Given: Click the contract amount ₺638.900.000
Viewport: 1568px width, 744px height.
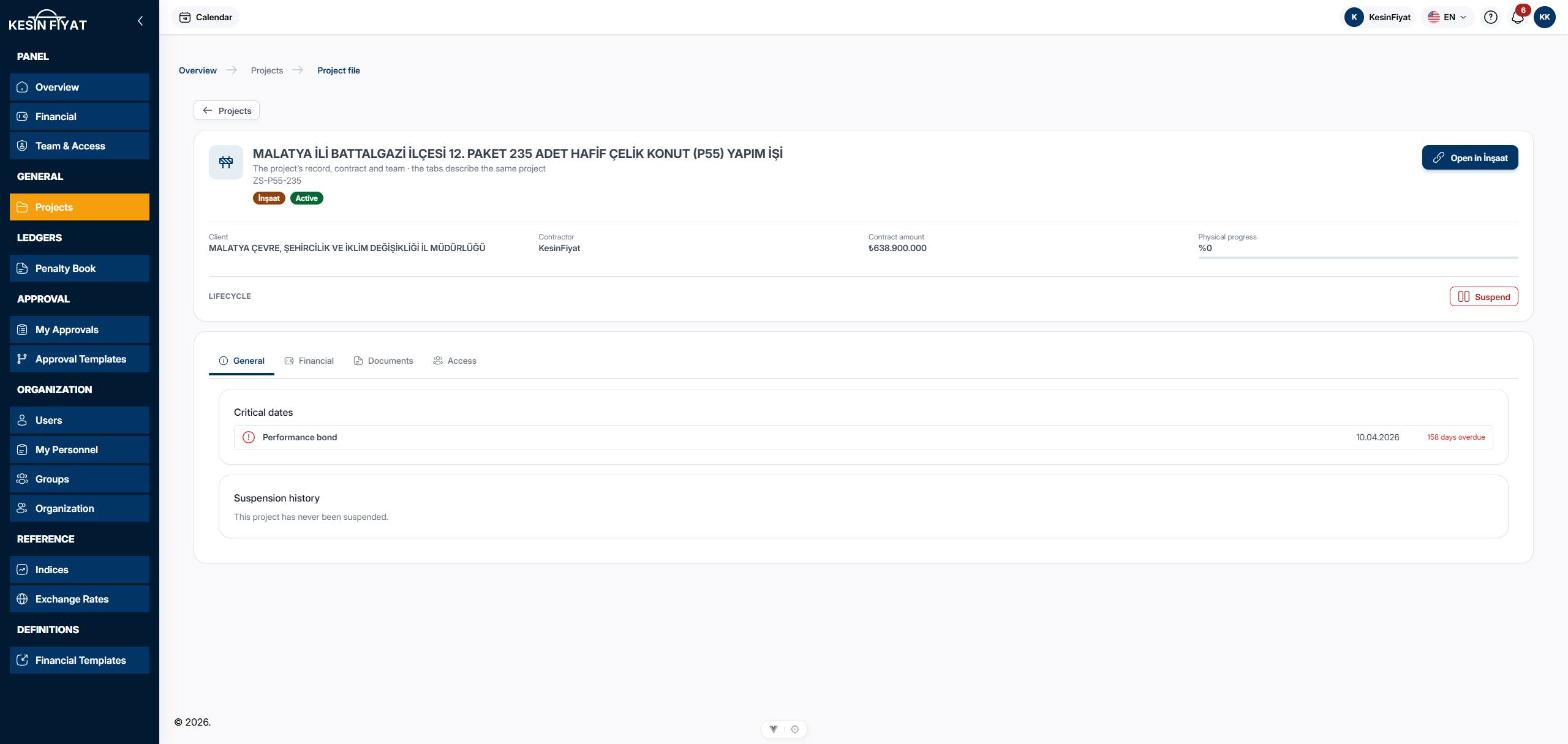Looking at the screenshot, I should (897, 248).
